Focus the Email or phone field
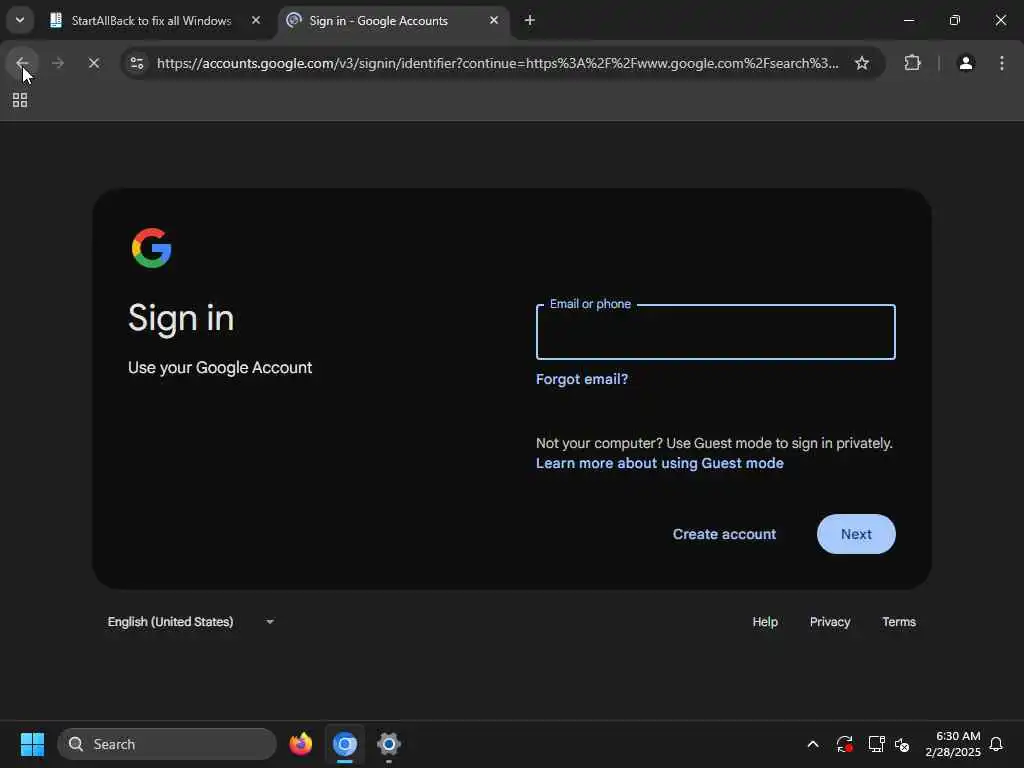The image size is (1024, 768). [x=716, y=332]
